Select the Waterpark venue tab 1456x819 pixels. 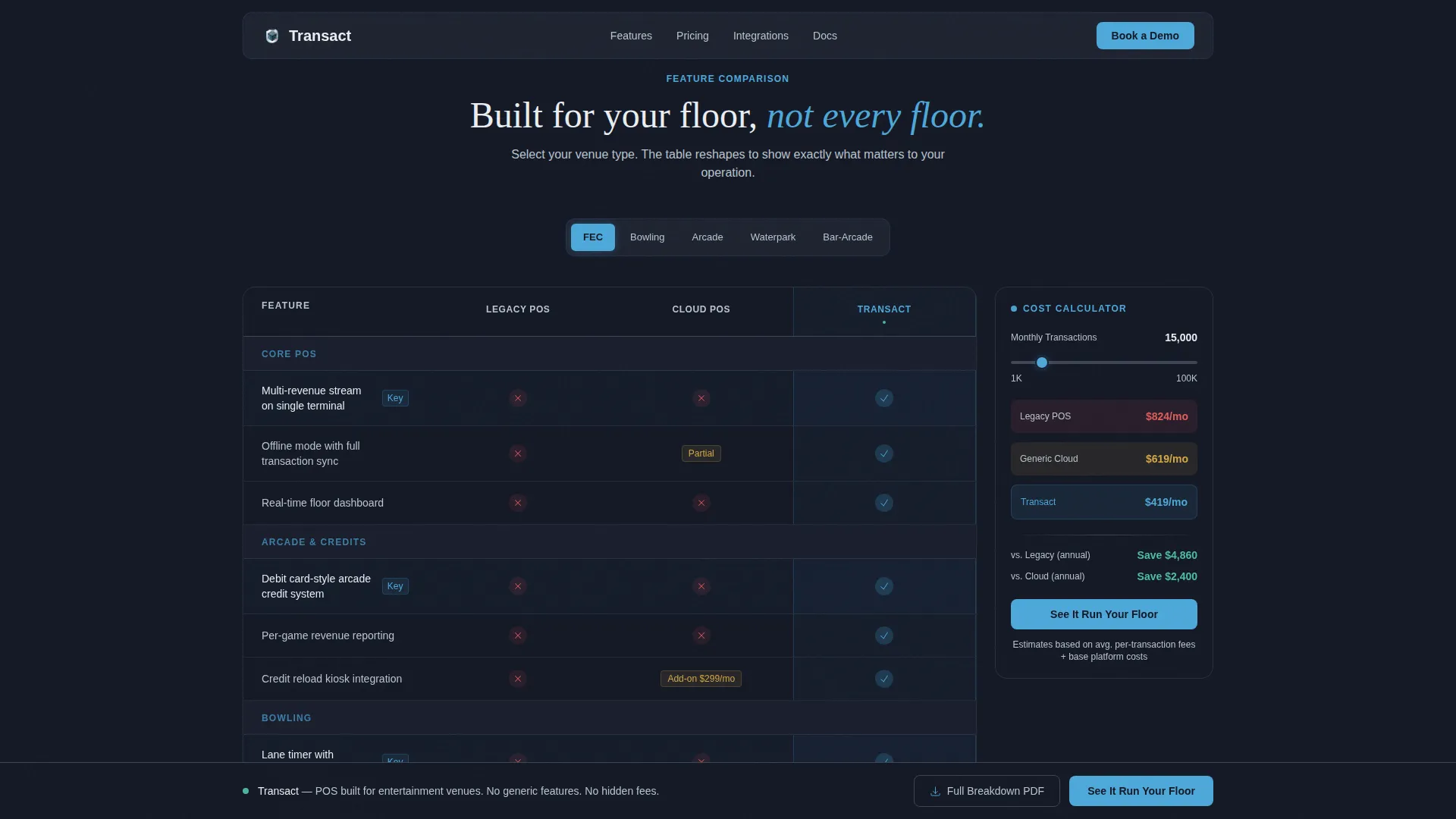click(x=773, y=237)
